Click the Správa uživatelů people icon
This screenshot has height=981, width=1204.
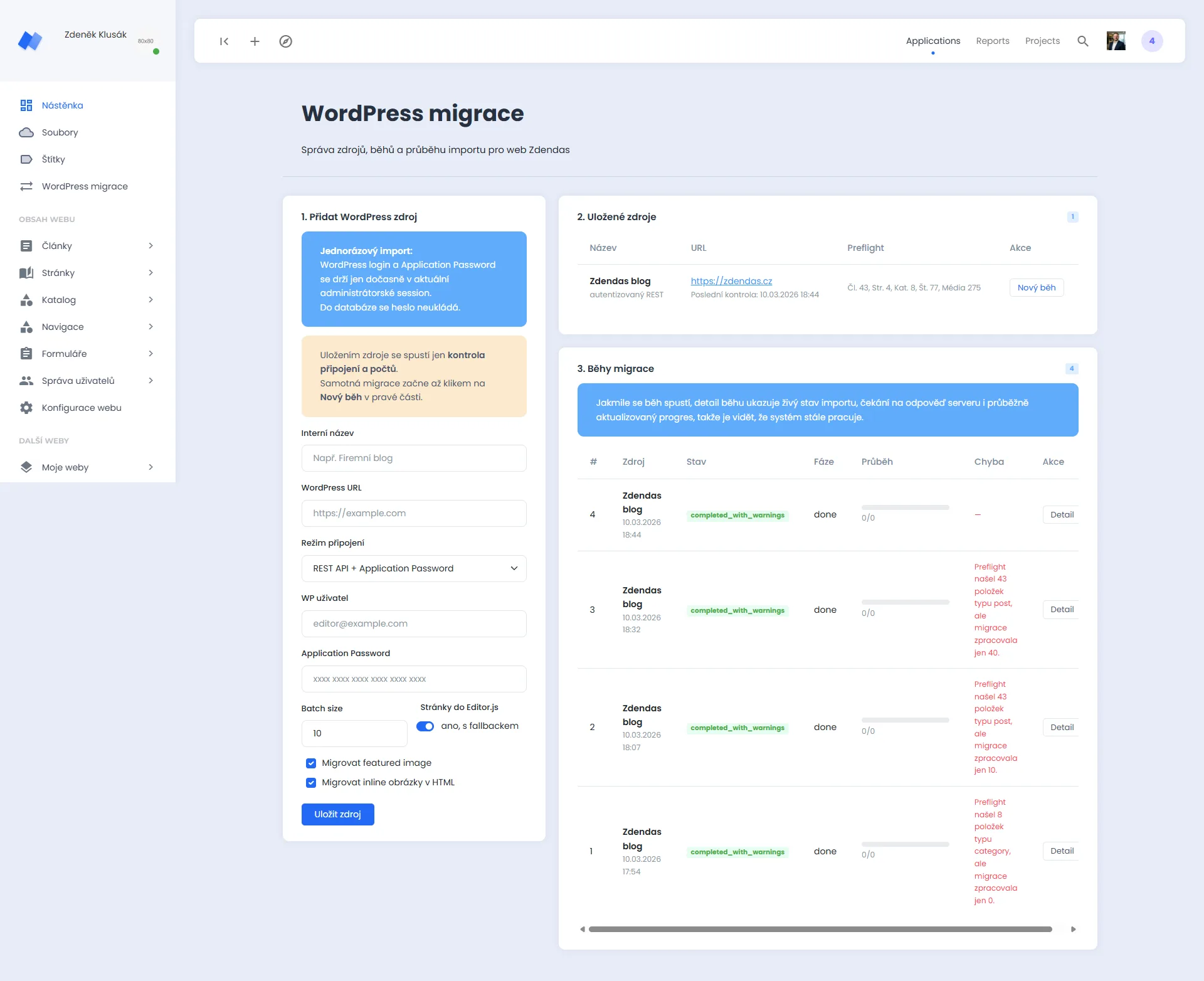[x=26, y=381]
